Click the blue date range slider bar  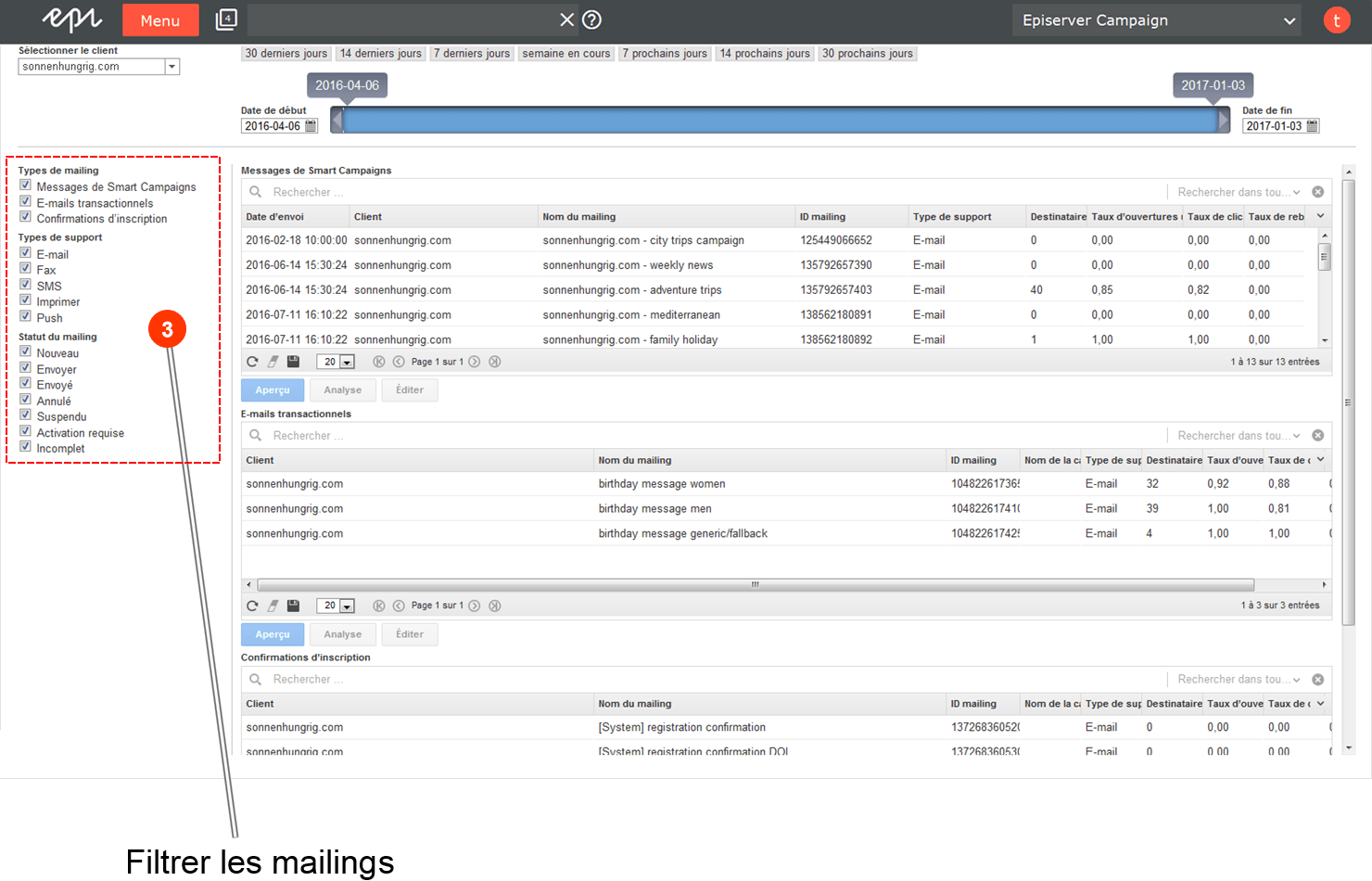780,120
